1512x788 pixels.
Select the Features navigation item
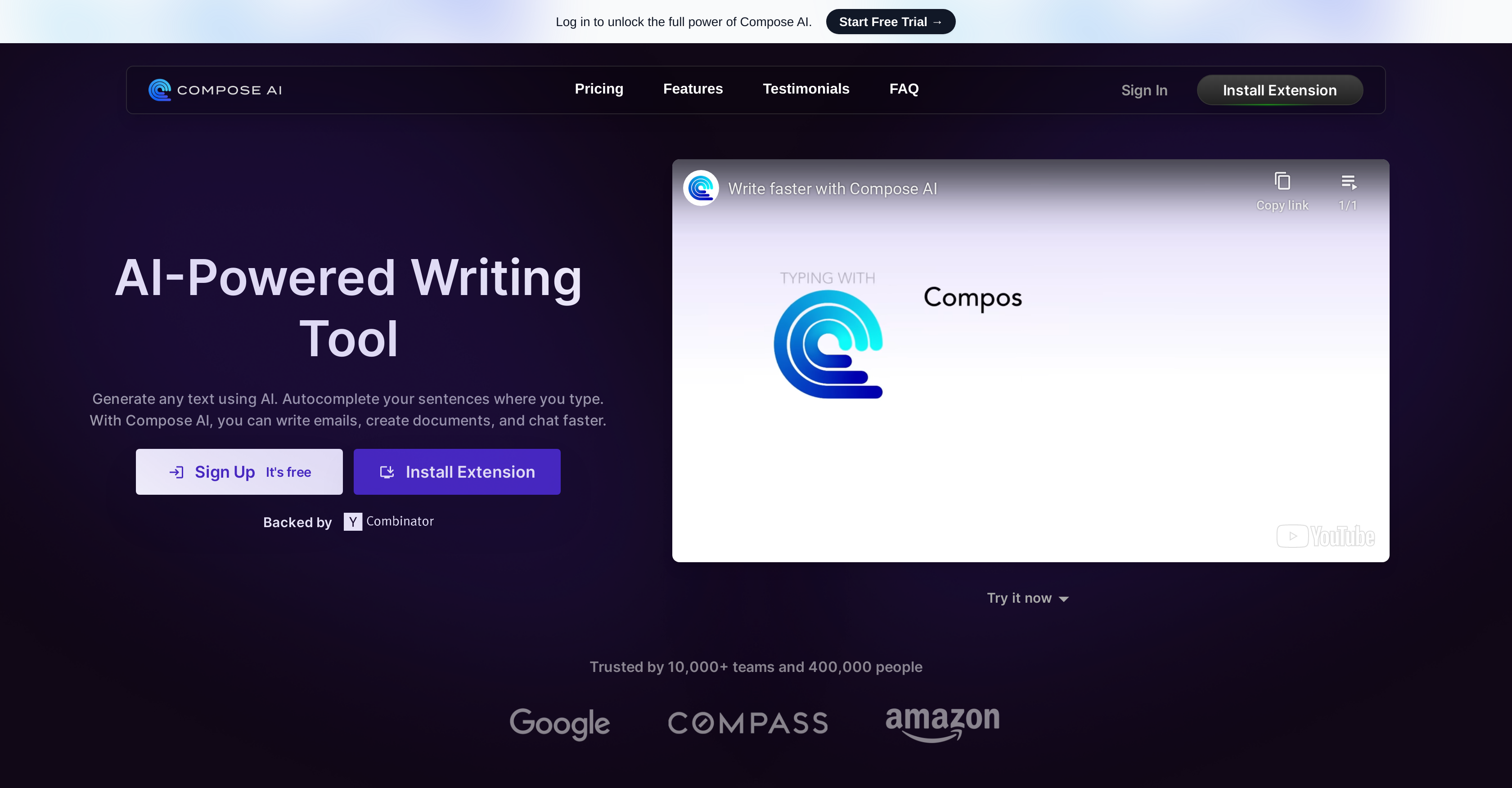[694, 89]
